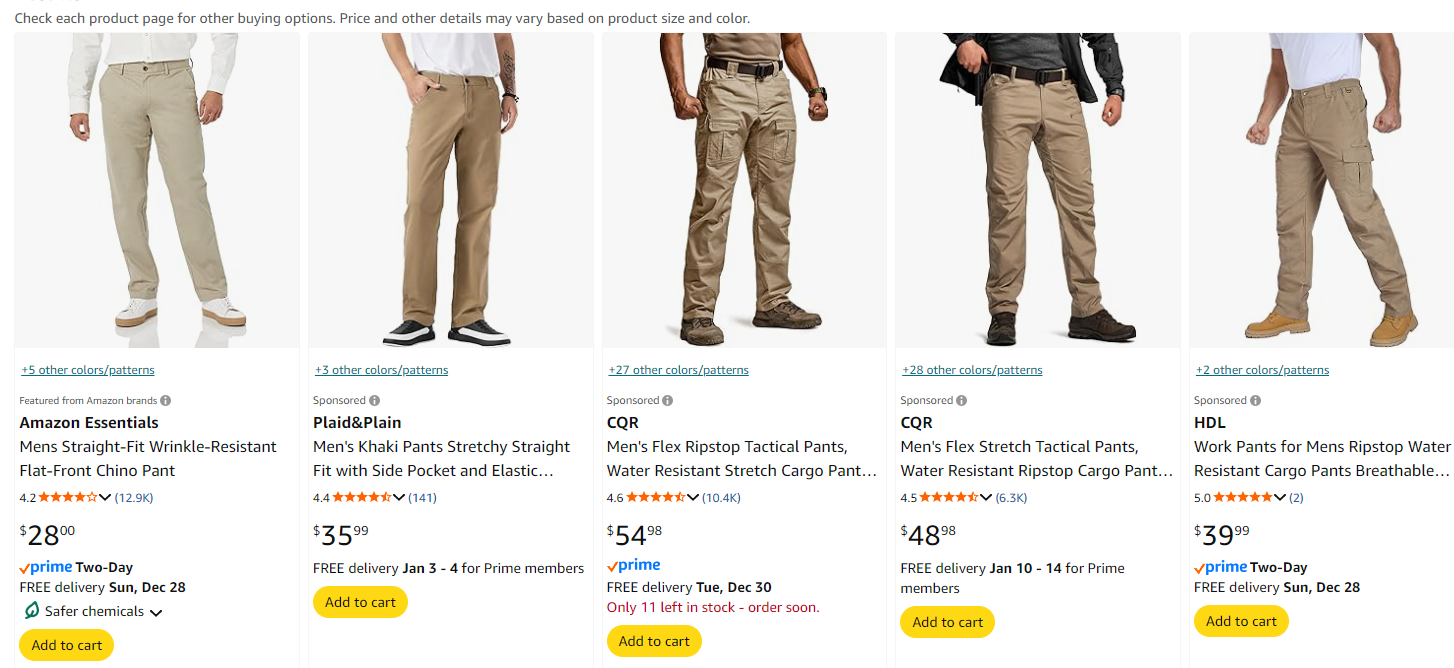Image resolution: width=1454 pixels, height=668 pixels.
Task: Click the Plaid&Plain khaki pants product image
Action: click(x=450, y=190)
